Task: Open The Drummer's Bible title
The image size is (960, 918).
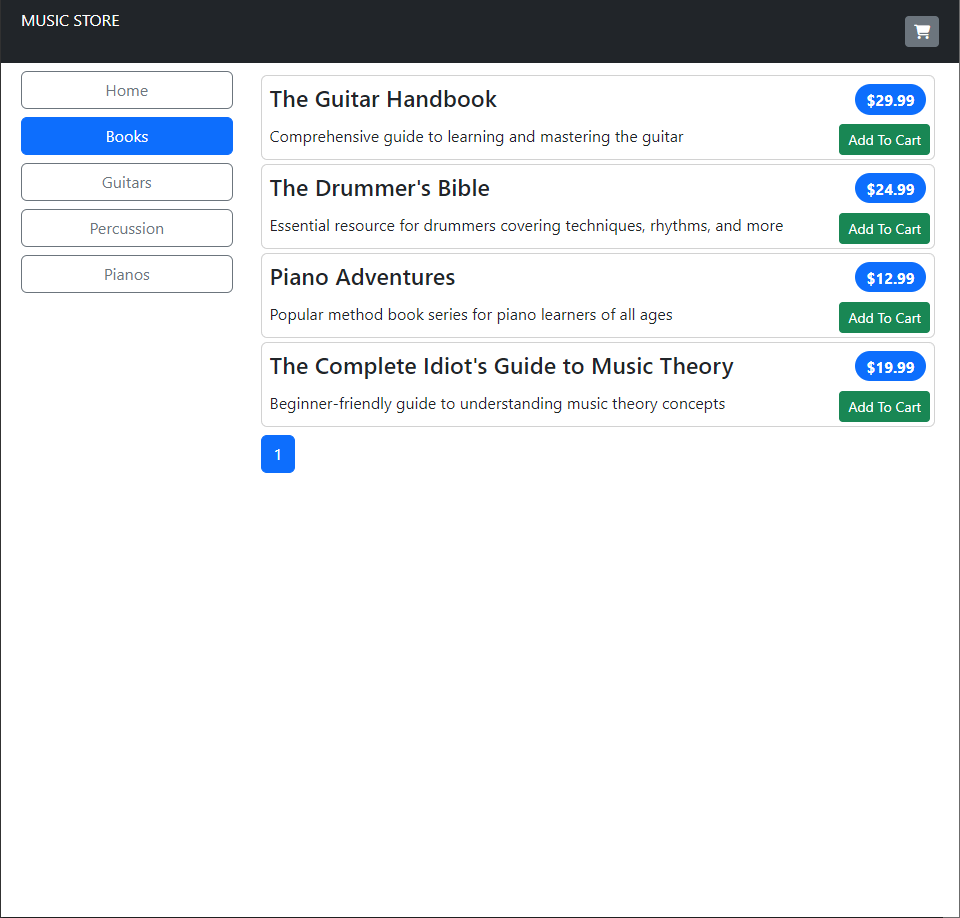Action: coord(380,188)
